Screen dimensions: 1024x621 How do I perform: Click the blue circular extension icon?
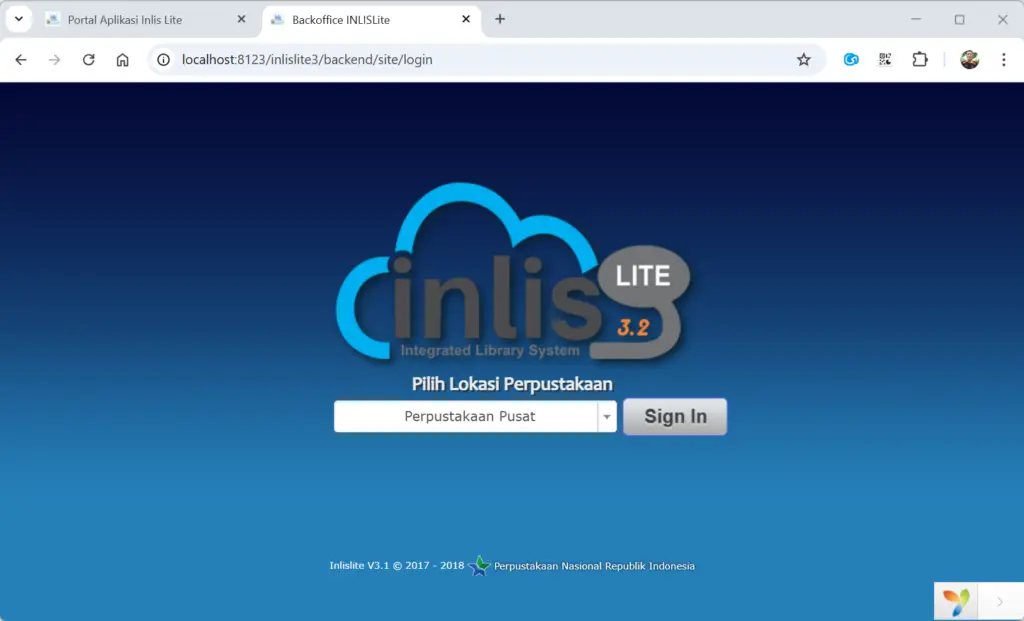tap(850, 59)
